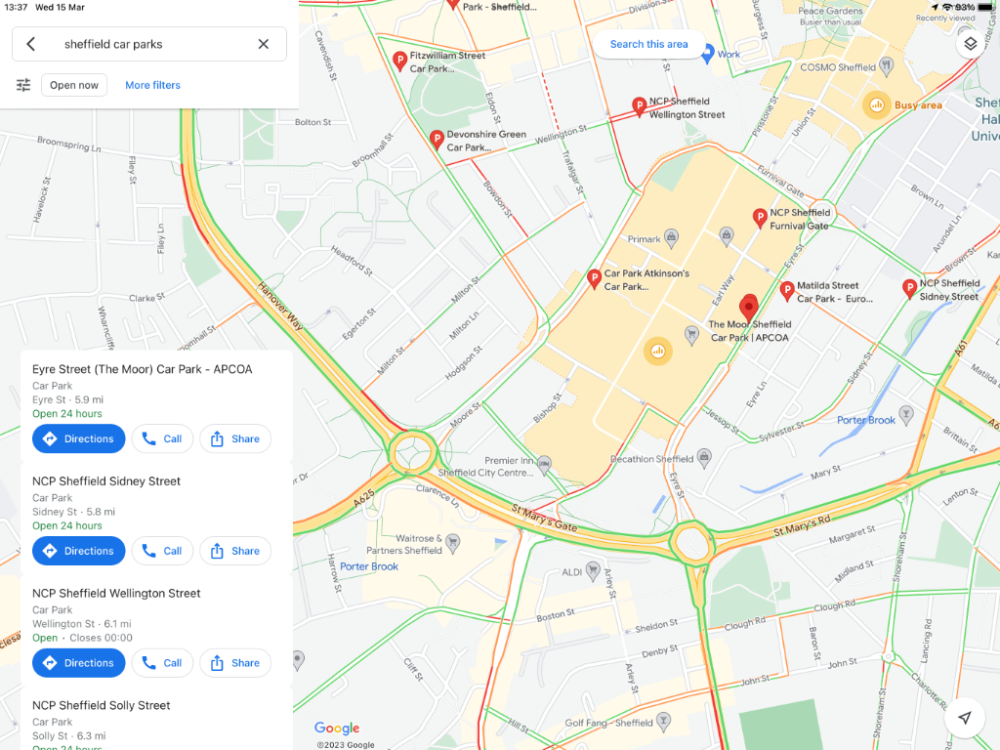Expand More filters options
1000x750 pixels.
pos(152,85)
